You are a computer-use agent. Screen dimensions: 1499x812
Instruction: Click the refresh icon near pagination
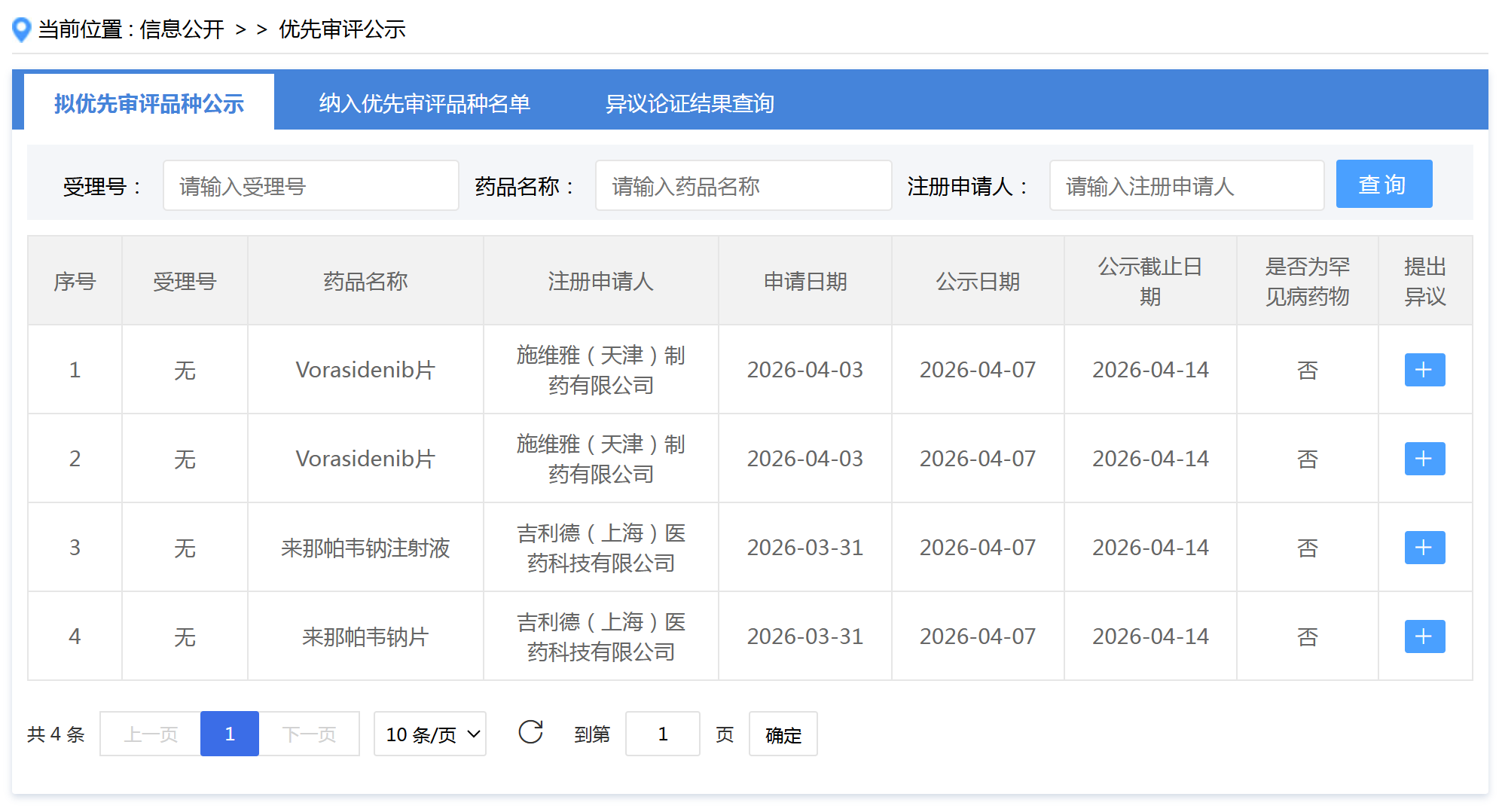[x=532, y=733]
